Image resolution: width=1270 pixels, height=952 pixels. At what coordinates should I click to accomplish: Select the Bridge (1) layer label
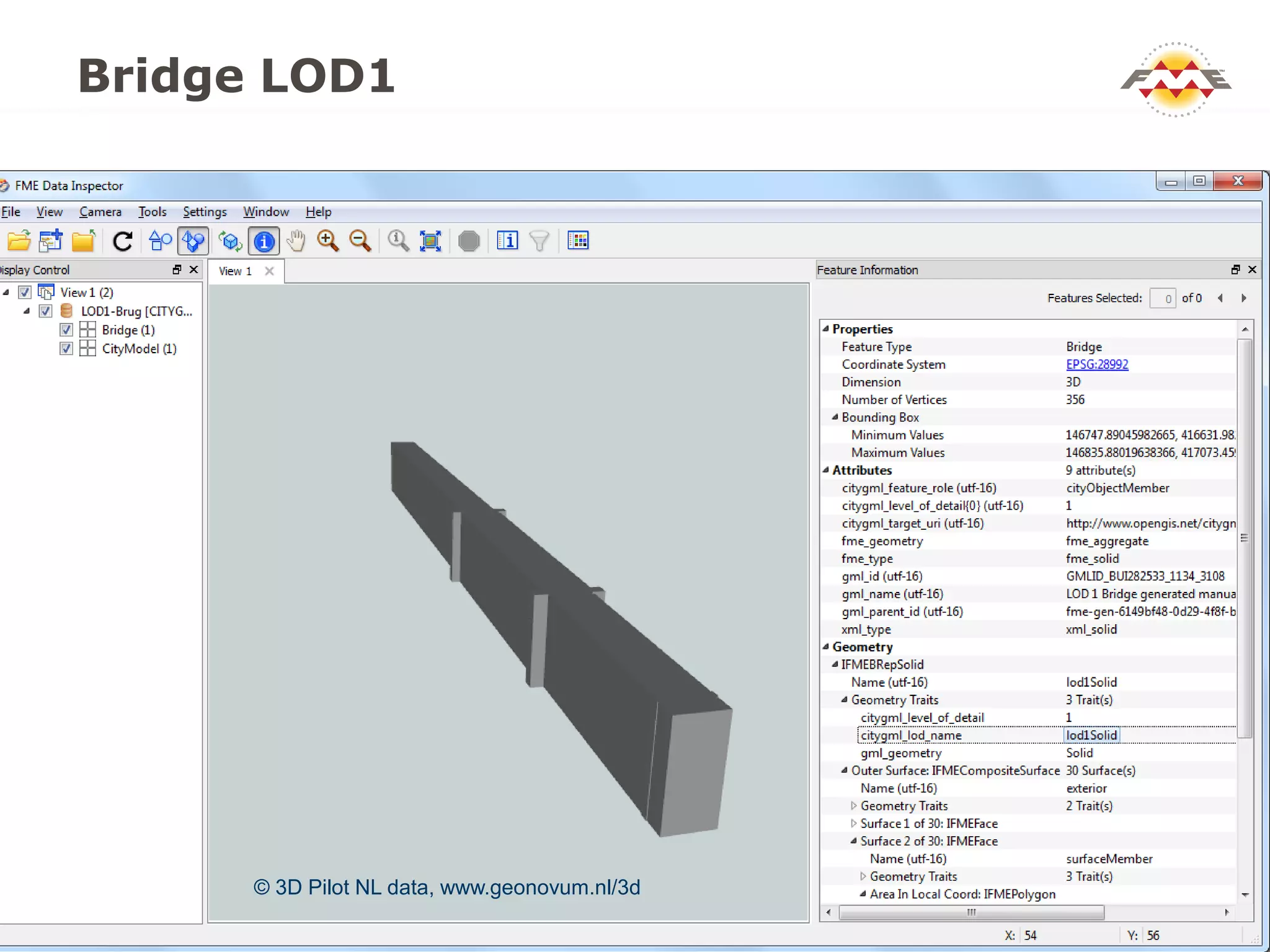[x=128, y=330]
